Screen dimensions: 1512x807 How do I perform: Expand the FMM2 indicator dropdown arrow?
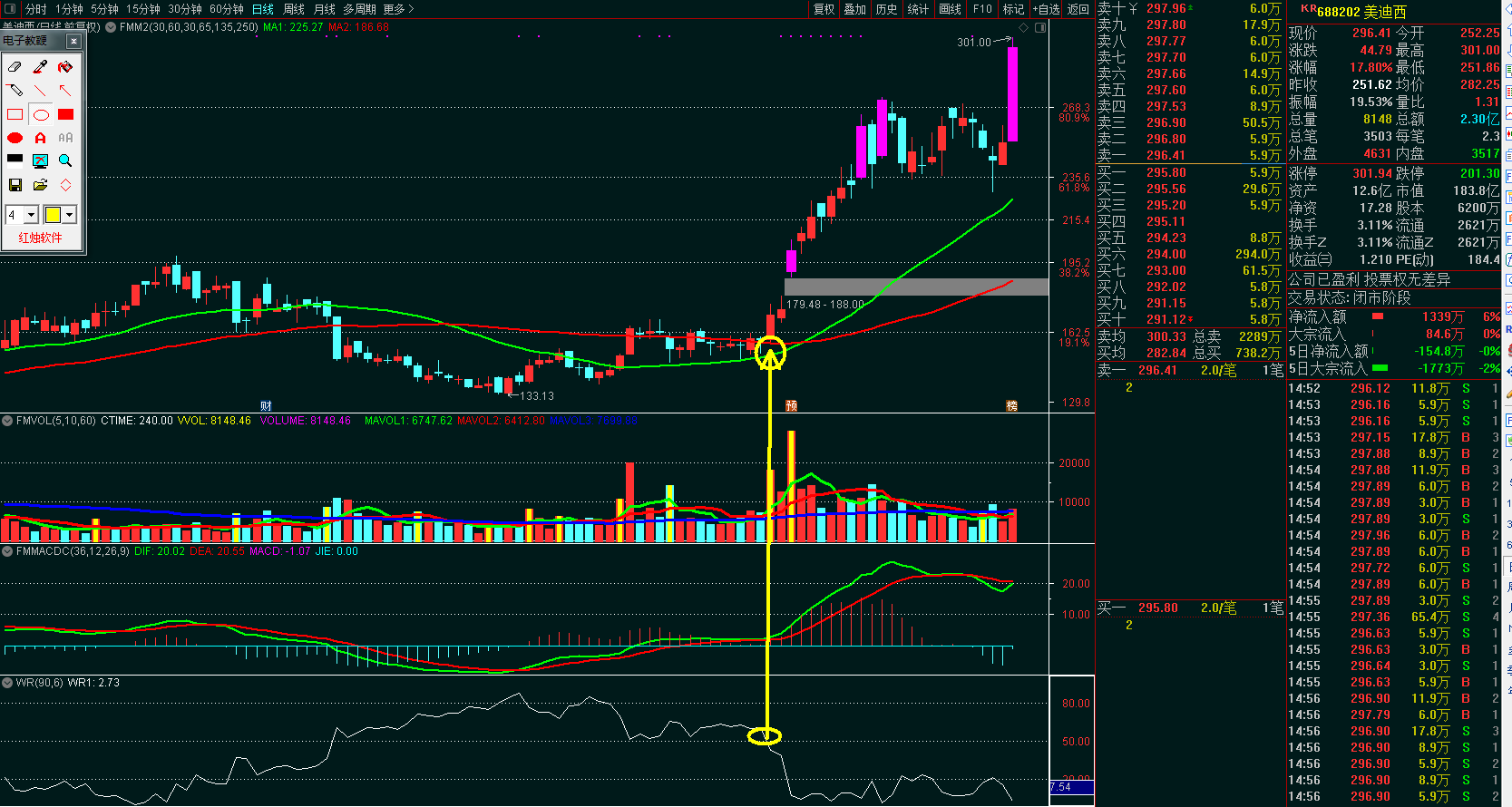pos(111,27)
